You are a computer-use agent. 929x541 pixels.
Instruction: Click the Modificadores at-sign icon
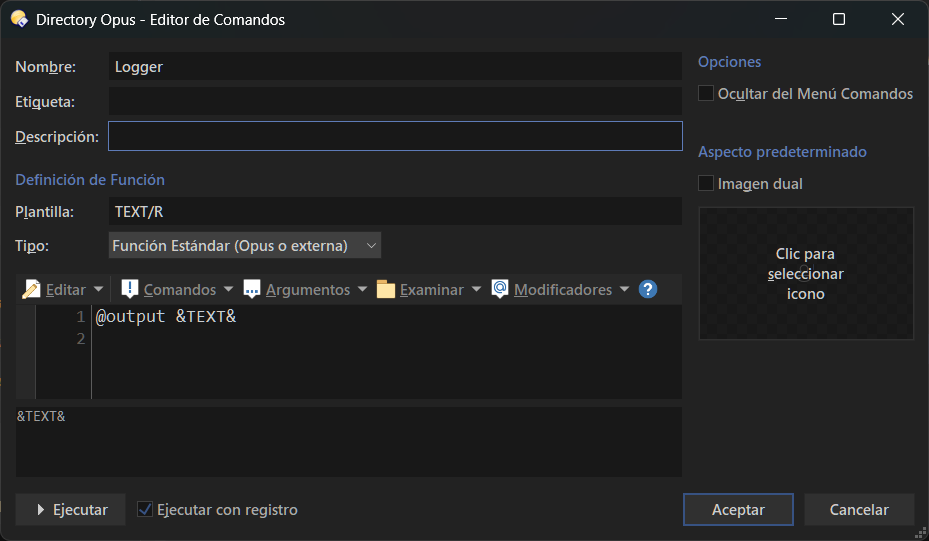pyautogui.click(x=500, y=289)
